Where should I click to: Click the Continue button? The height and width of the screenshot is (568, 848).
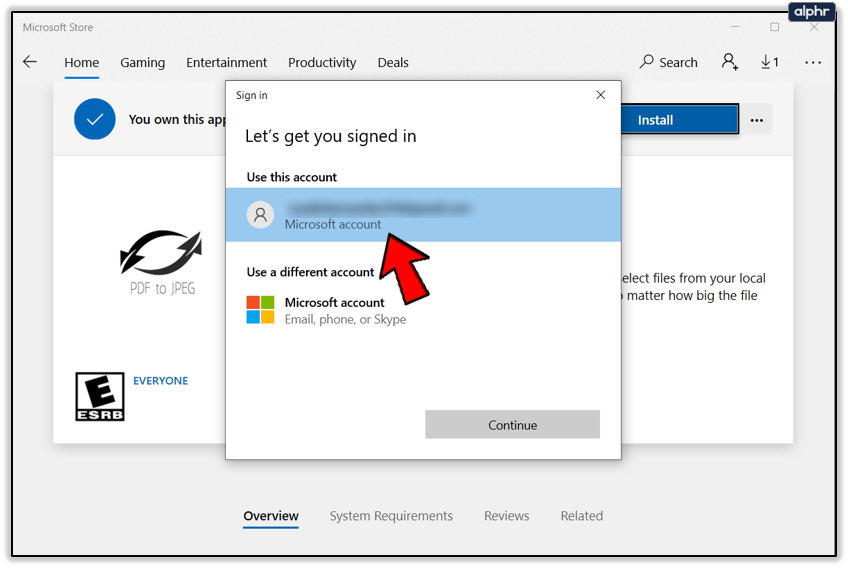[x=512, y=425]
